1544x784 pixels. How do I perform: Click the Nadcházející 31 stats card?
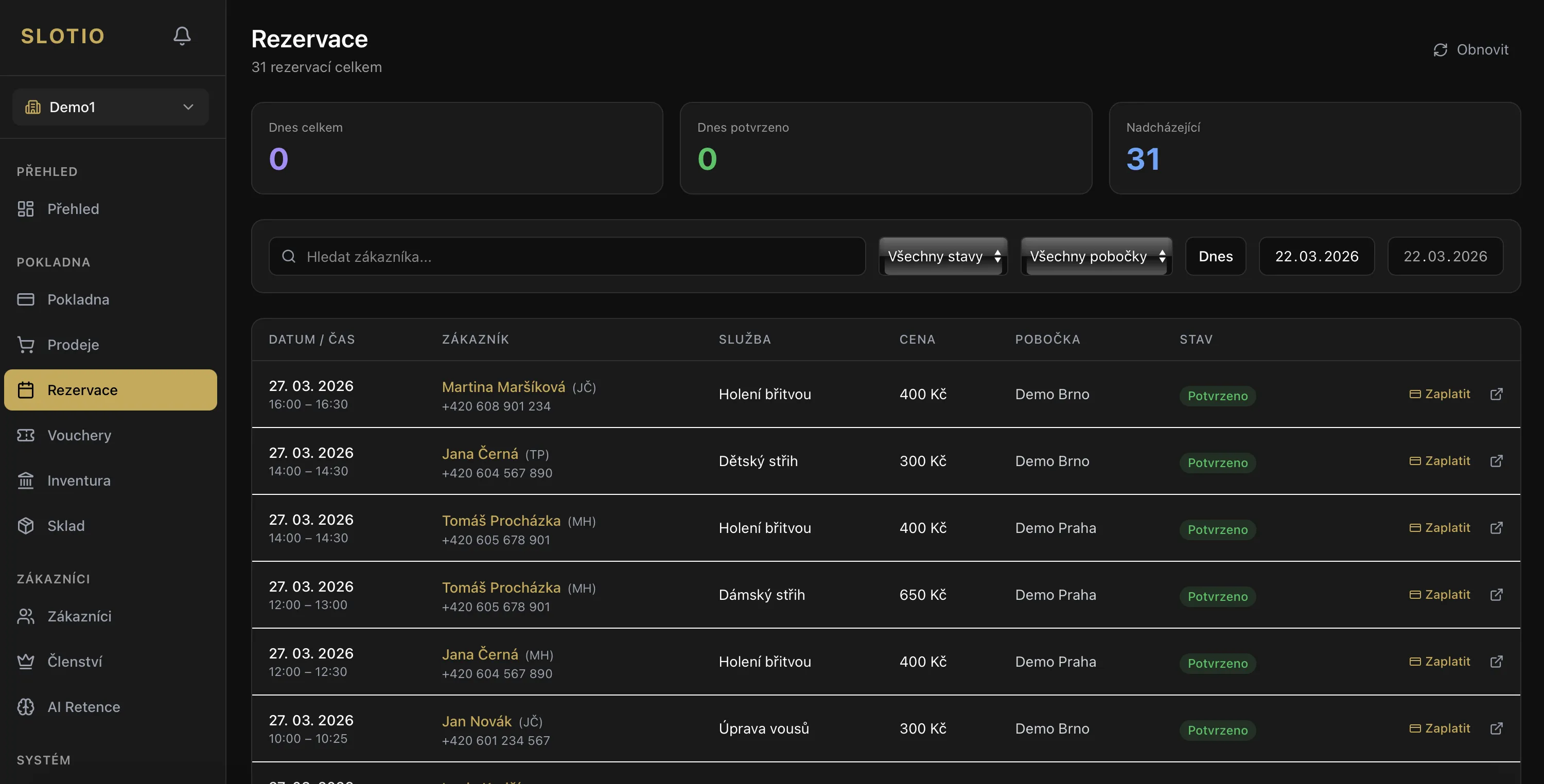[x=1314, y=148]
